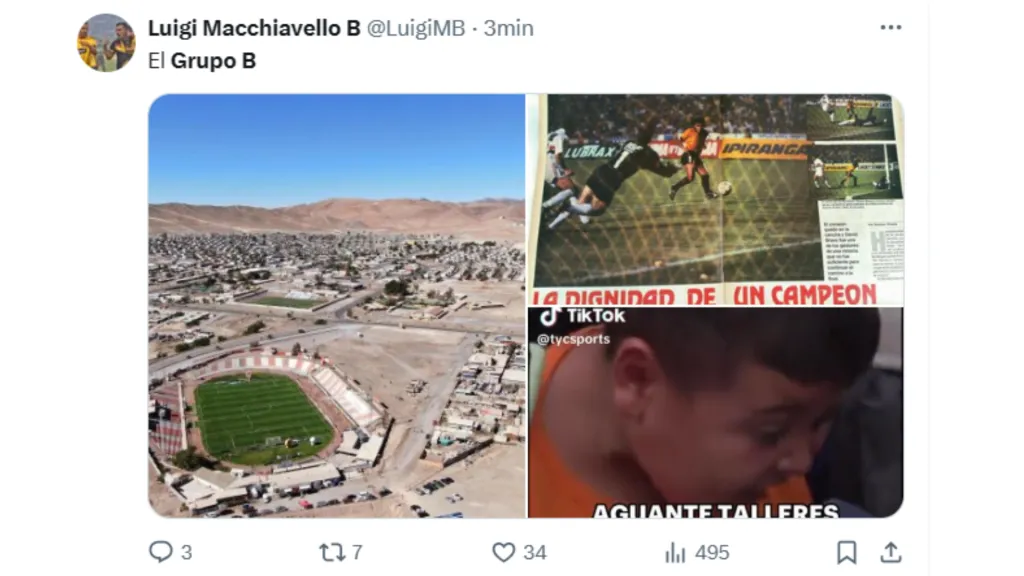
Task: Open the aerial stadium photo
Action: pyautogui.click(x=337, y=306)
